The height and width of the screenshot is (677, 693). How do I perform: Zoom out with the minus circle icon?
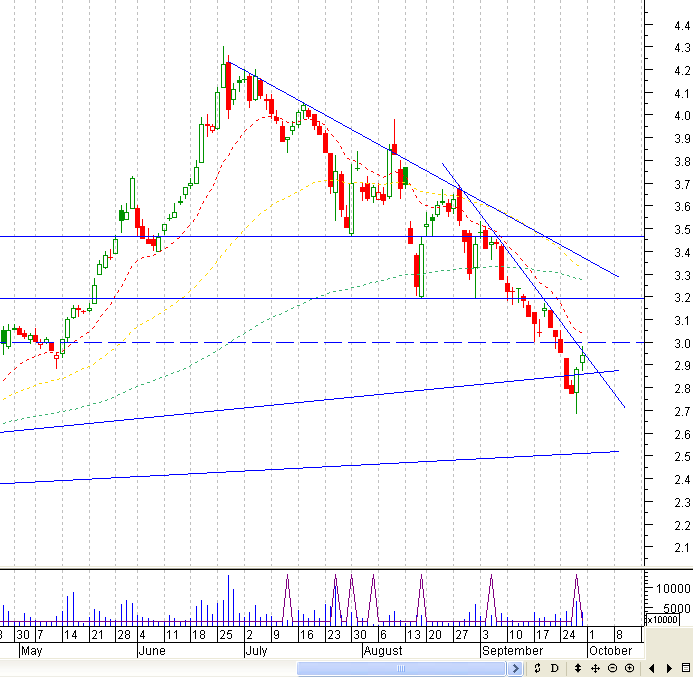coord(613,668)
